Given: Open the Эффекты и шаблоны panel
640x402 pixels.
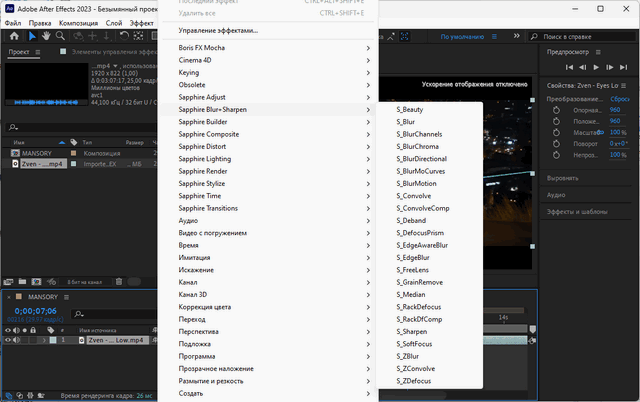Looking at the screenshot, I should (578, 212).
